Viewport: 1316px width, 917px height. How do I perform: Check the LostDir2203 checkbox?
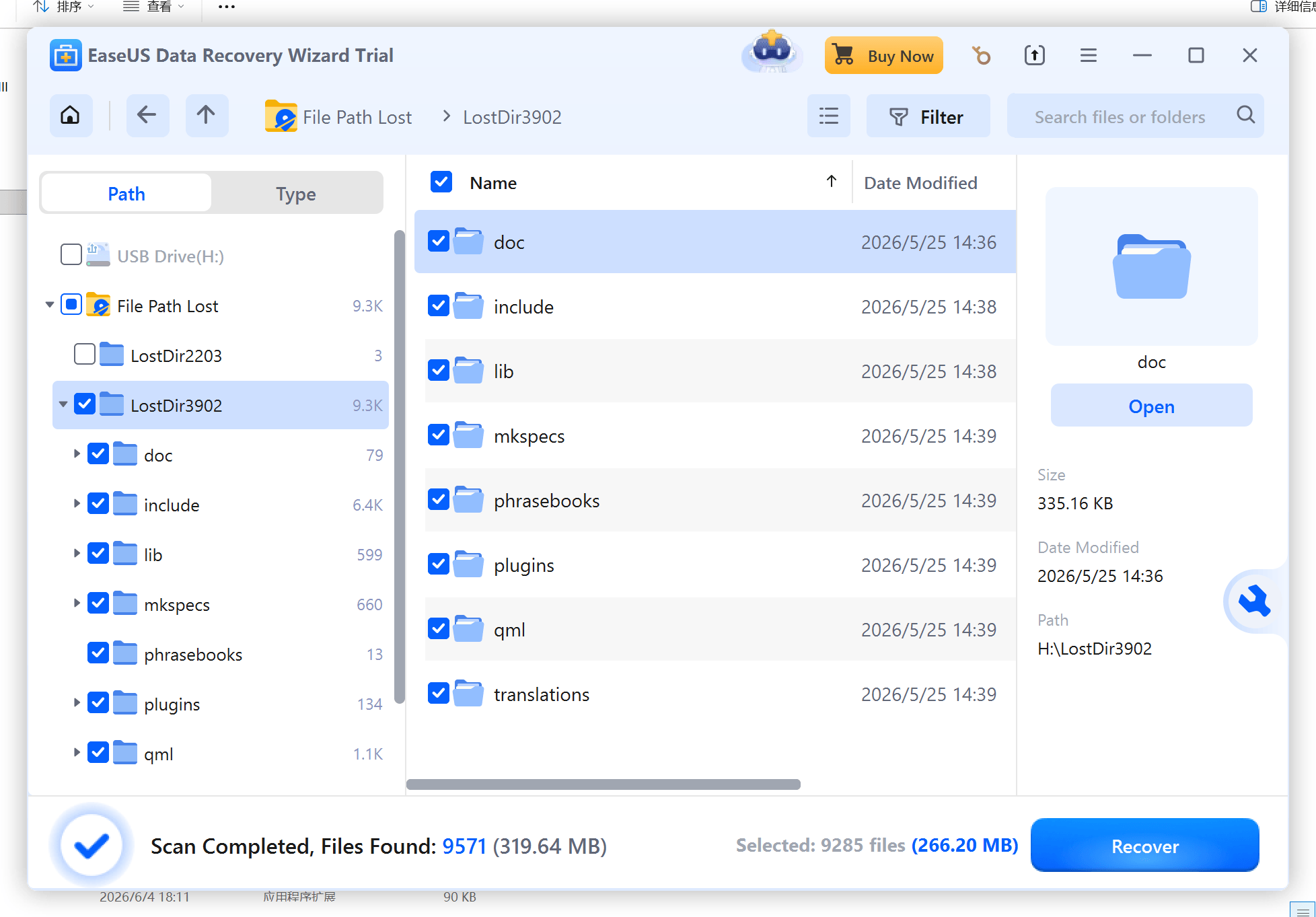pos(85,355)
